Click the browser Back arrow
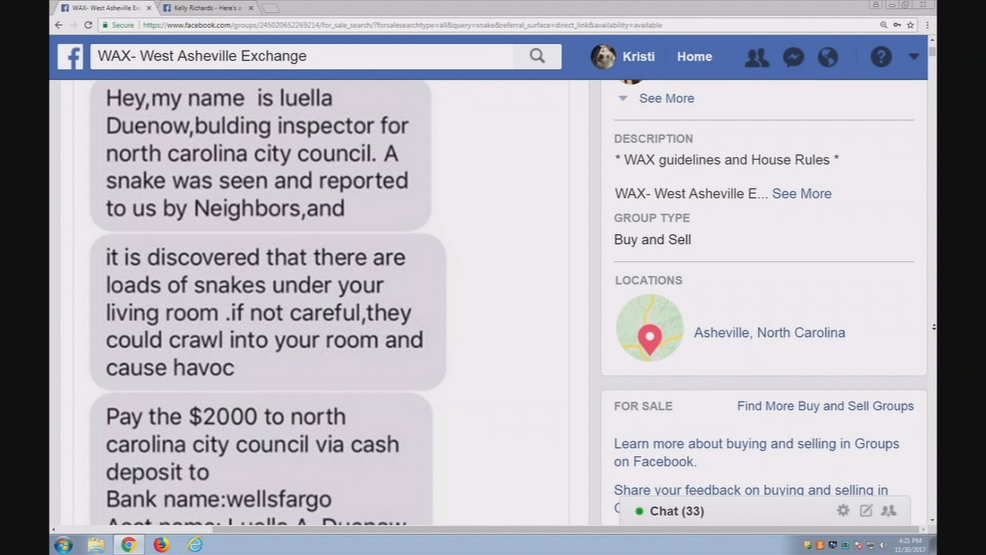This screenshot has width=986, height=555. 58,25
